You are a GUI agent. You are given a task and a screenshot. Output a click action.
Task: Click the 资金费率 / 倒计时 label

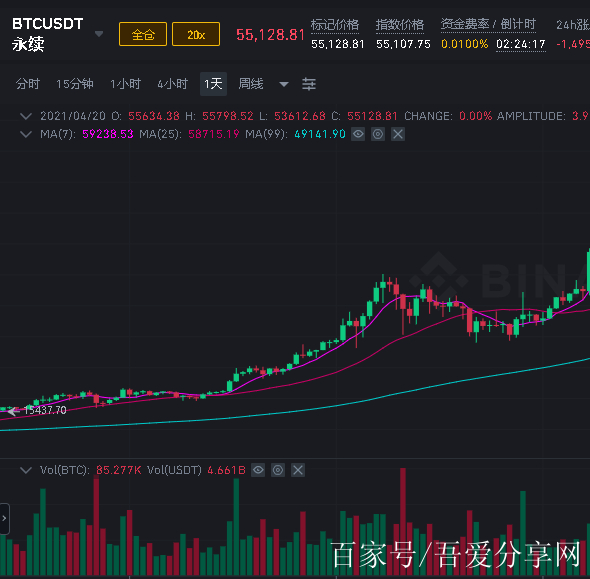click(488, 24)
